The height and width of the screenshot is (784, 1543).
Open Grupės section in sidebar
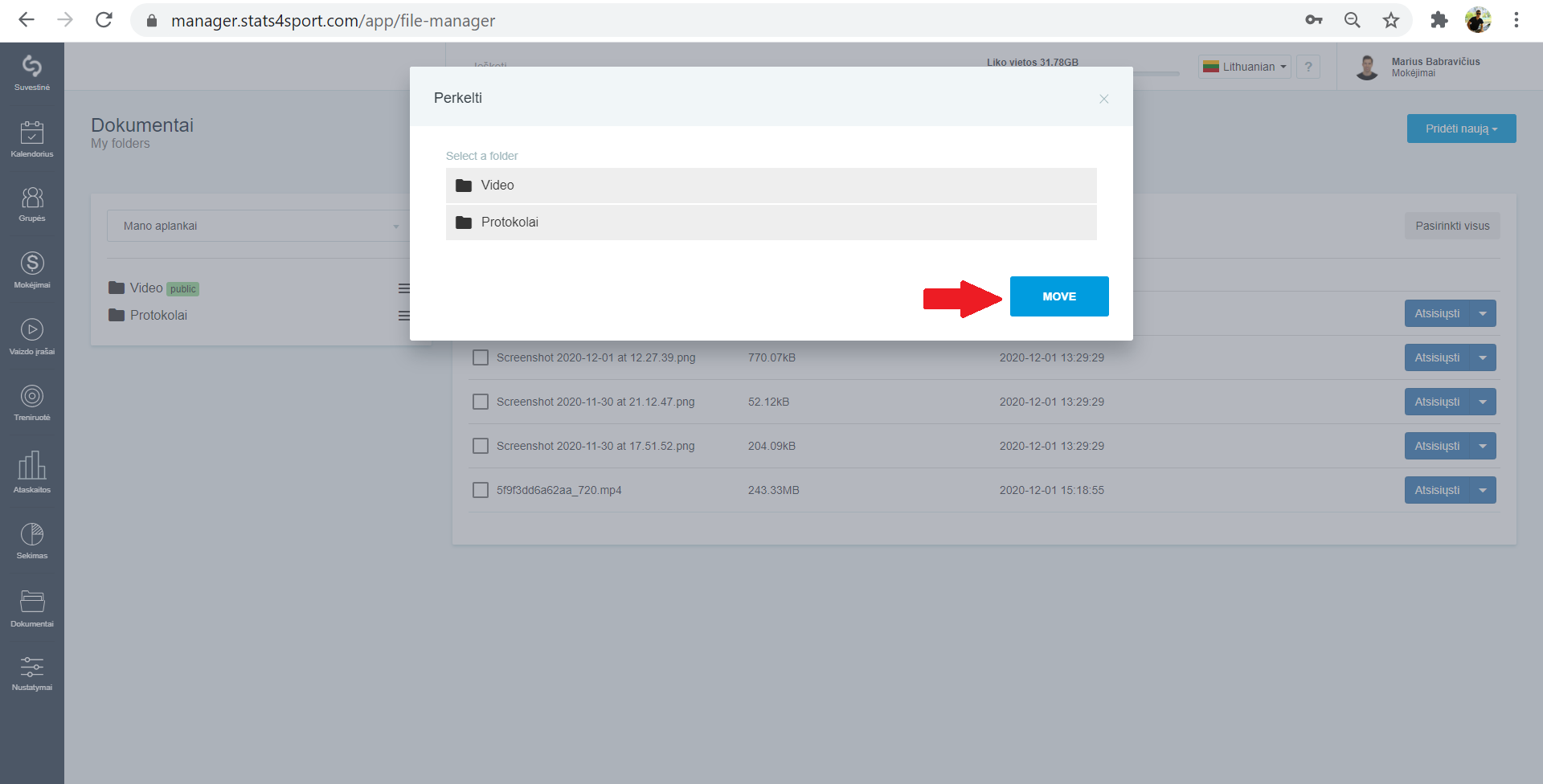(32, 204)
